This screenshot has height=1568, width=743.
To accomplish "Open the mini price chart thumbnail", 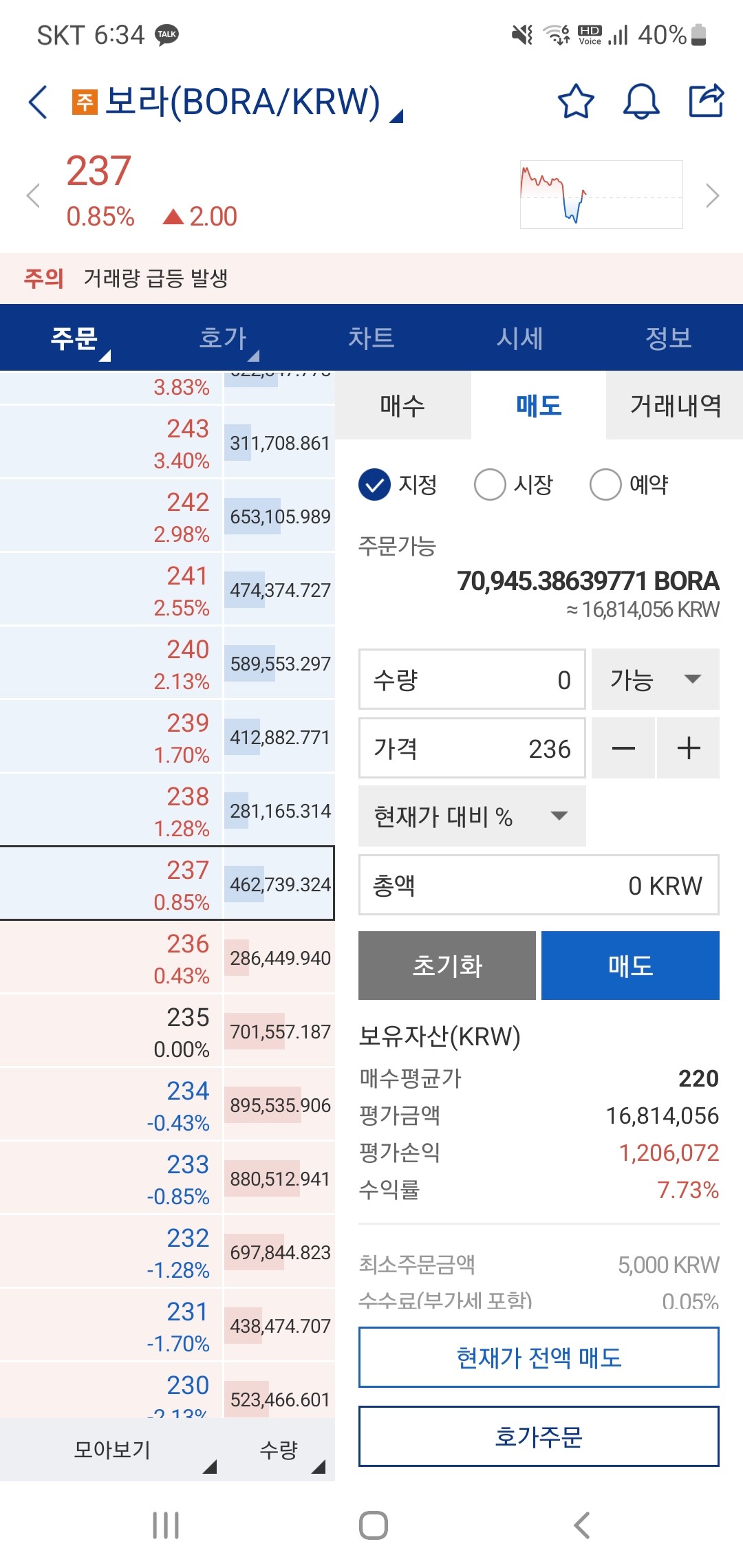I will (601, 195).
